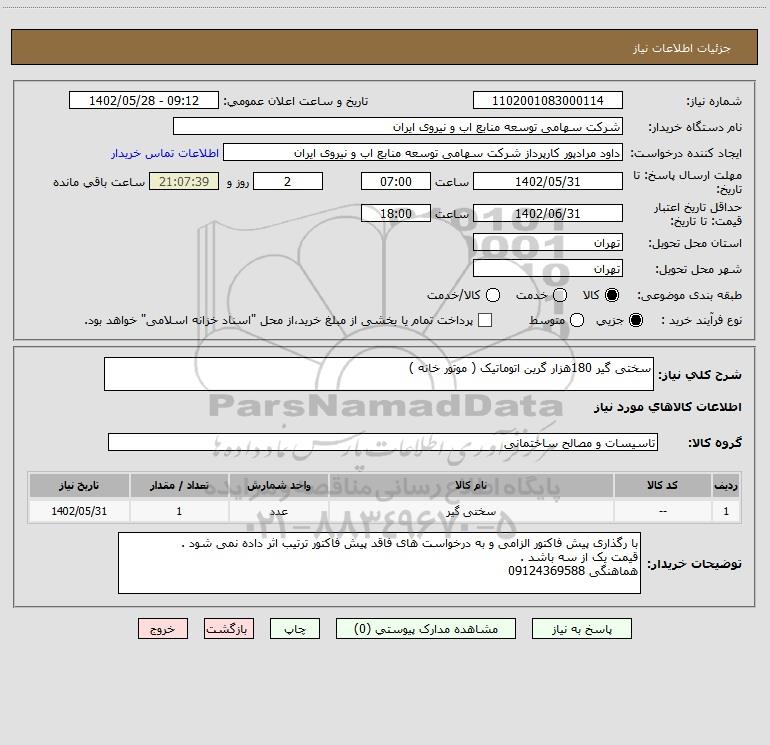Image resolution: width=770 pixels, height=745 pixels.
Task: Click the goods group تاسیسات و مصالح ساختمانی field
Action: 383,442
